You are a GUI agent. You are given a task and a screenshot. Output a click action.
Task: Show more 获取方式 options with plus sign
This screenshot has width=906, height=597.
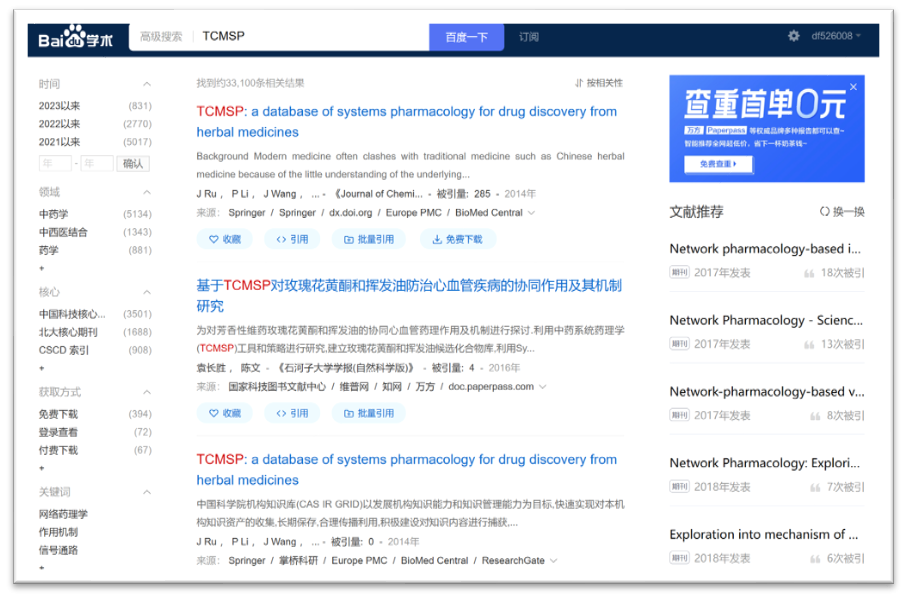(x=42, y=468)
